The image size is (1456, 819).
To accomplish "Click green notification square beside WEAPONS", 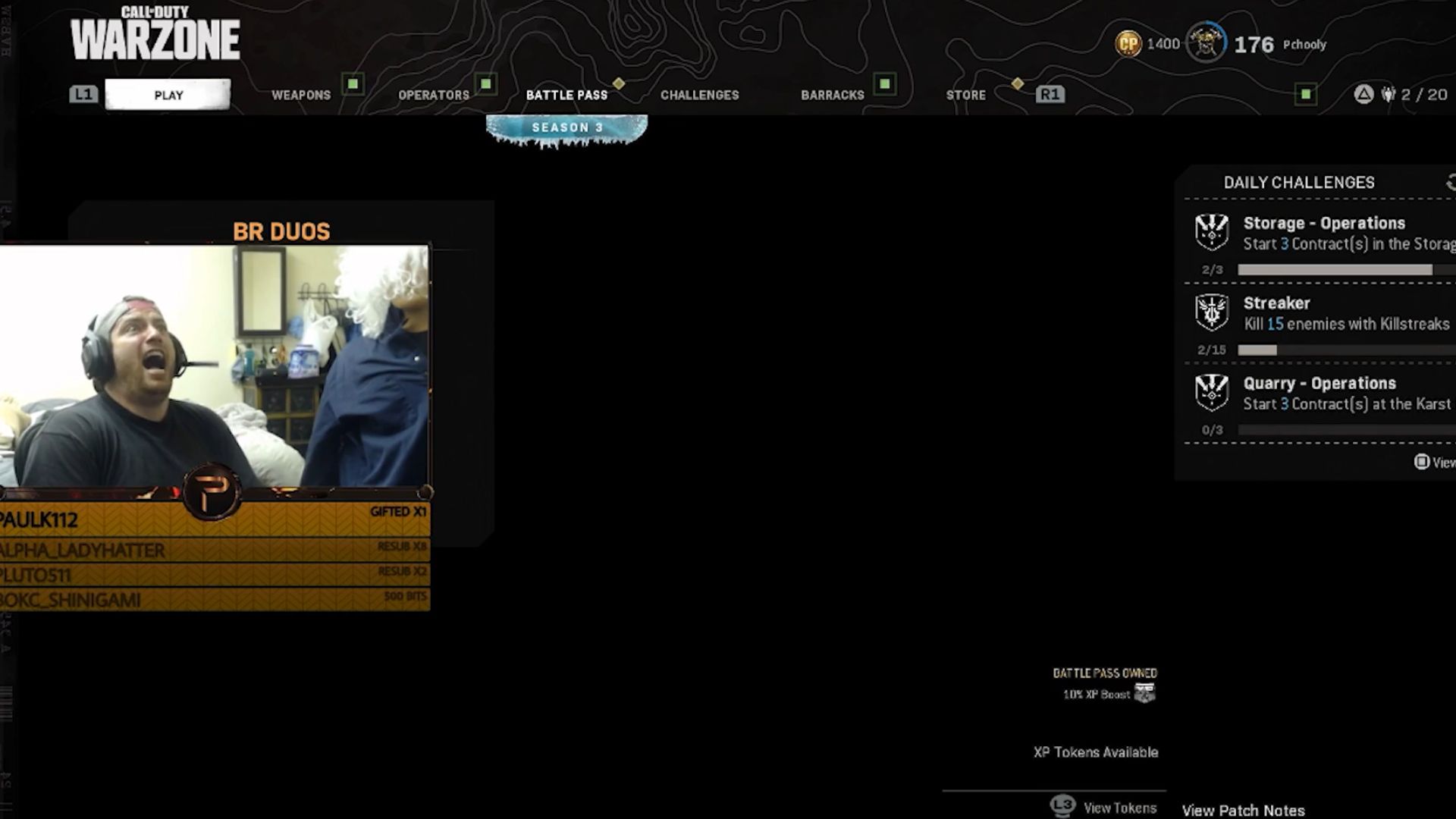I will pyautogui.click(x=353, y=83).
